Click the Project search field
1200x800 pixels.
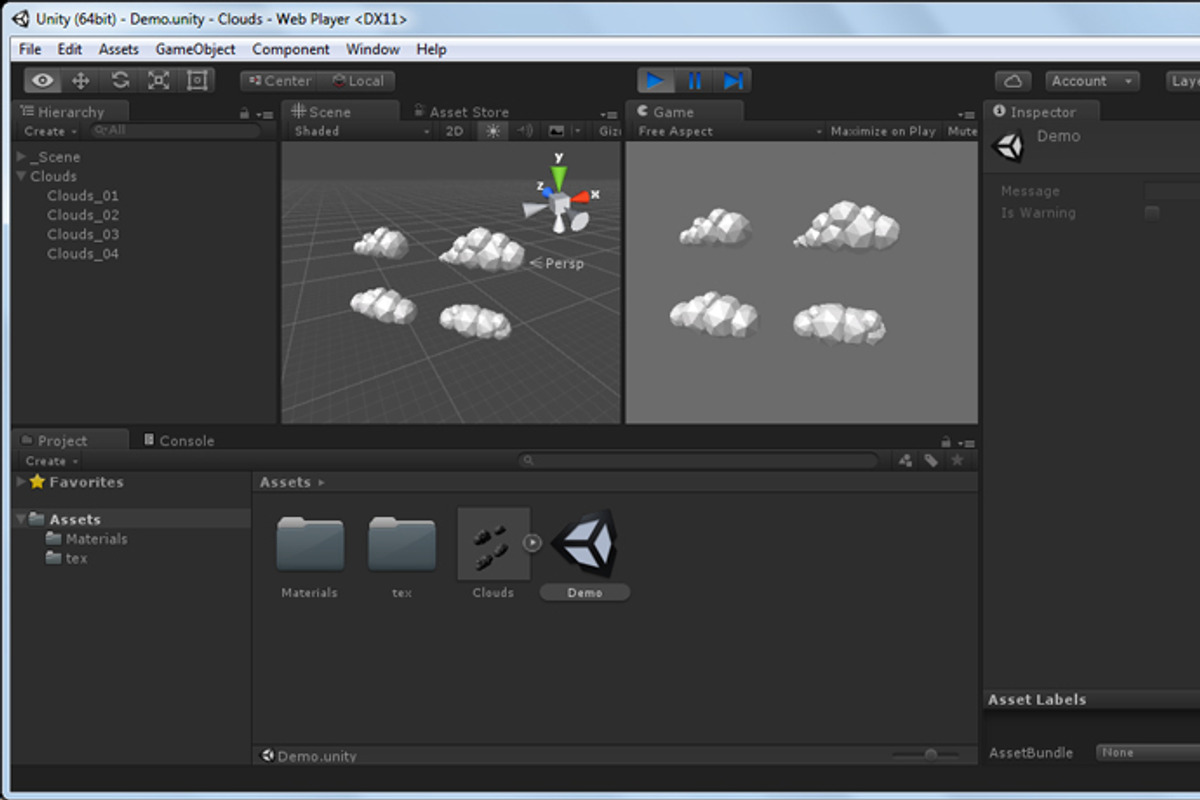click(x=698, y=461)
